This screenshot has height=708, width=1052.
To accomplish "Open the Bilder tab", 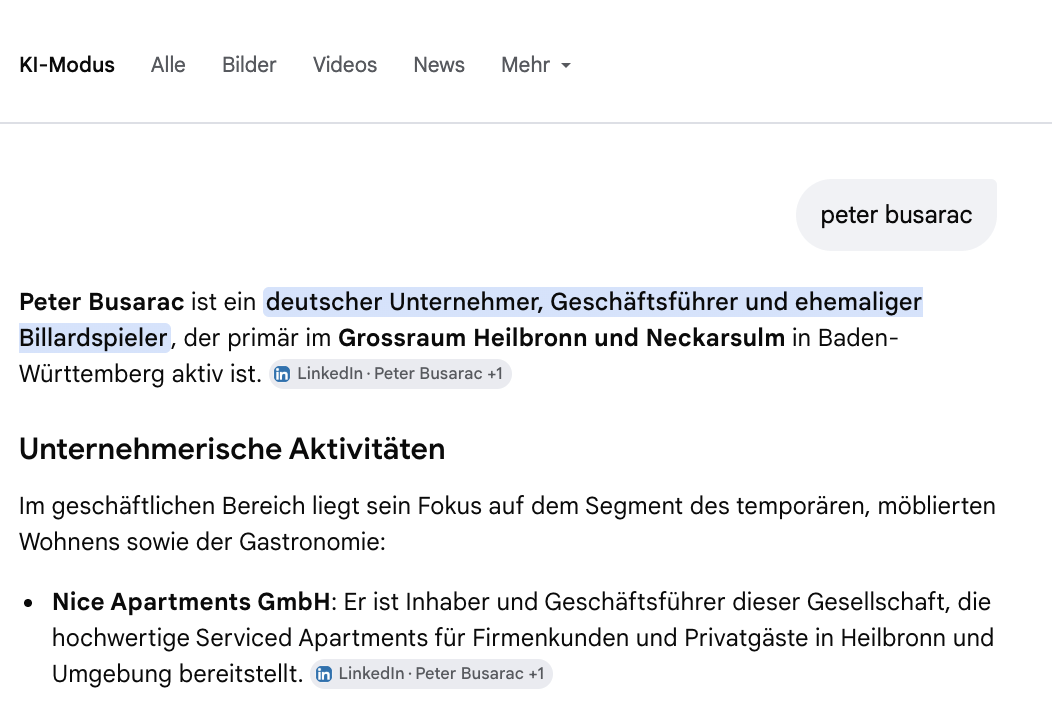I will [x=249, y=65].
